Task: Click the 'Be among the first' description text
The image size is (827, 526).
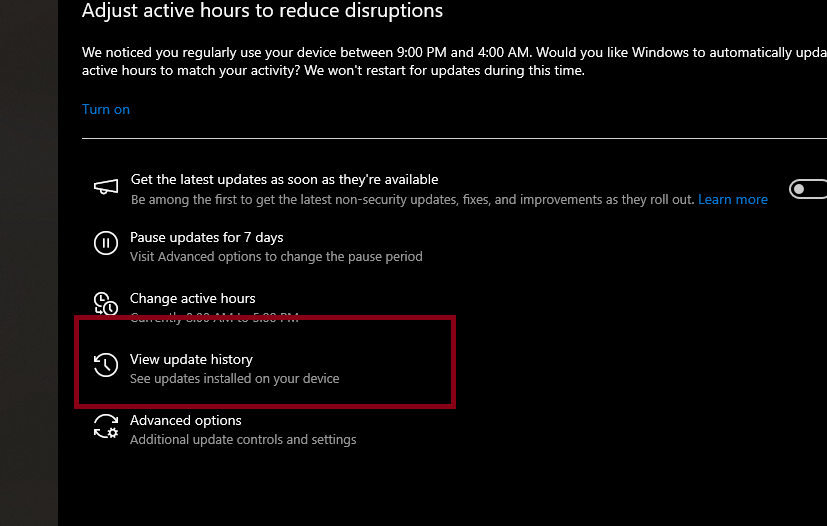Action: 412,199
